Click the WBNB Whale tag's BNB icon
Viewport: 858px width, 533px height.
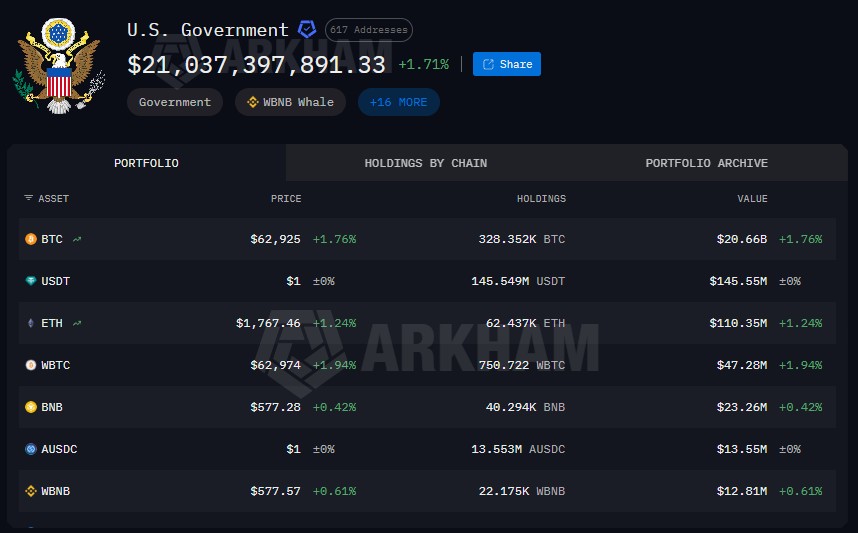pyautogui.click(x=253, y=102)
